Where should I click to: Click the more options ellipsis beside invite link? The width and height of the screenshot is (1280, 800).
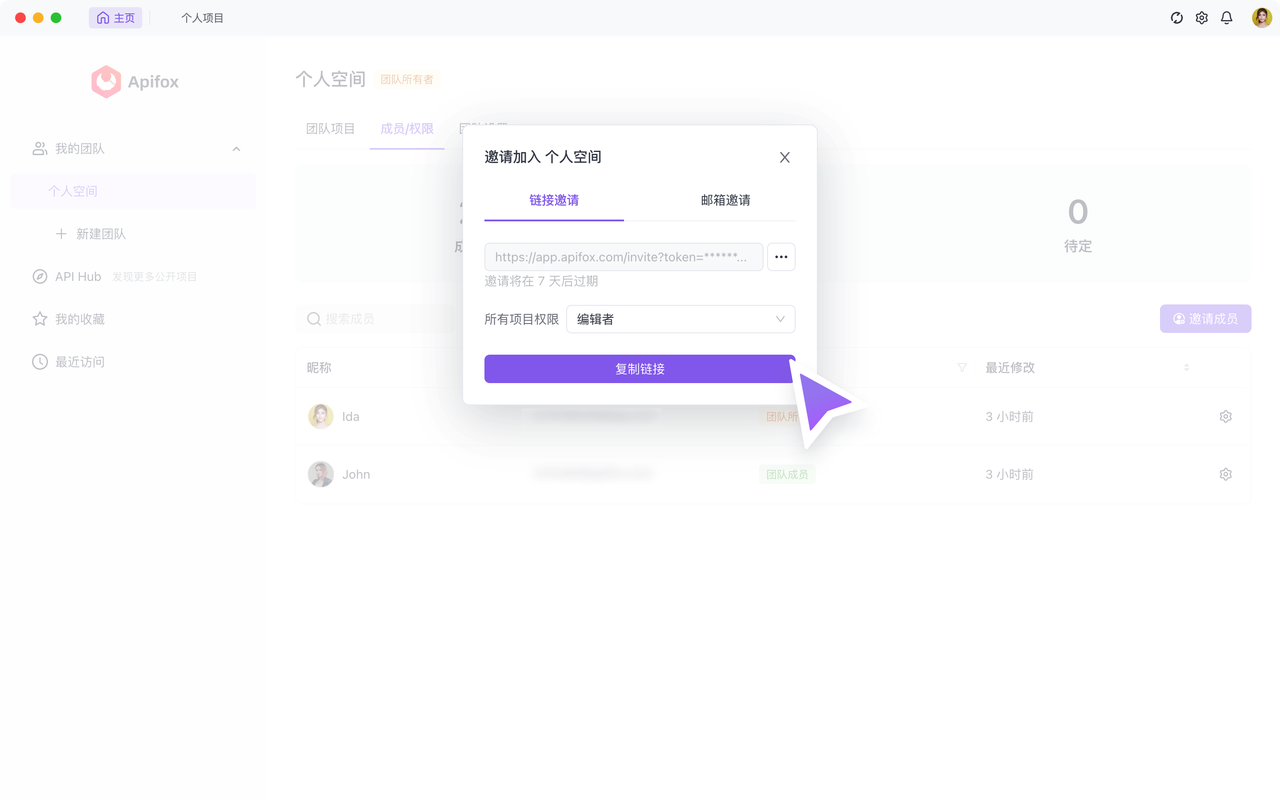click(781, 257)
